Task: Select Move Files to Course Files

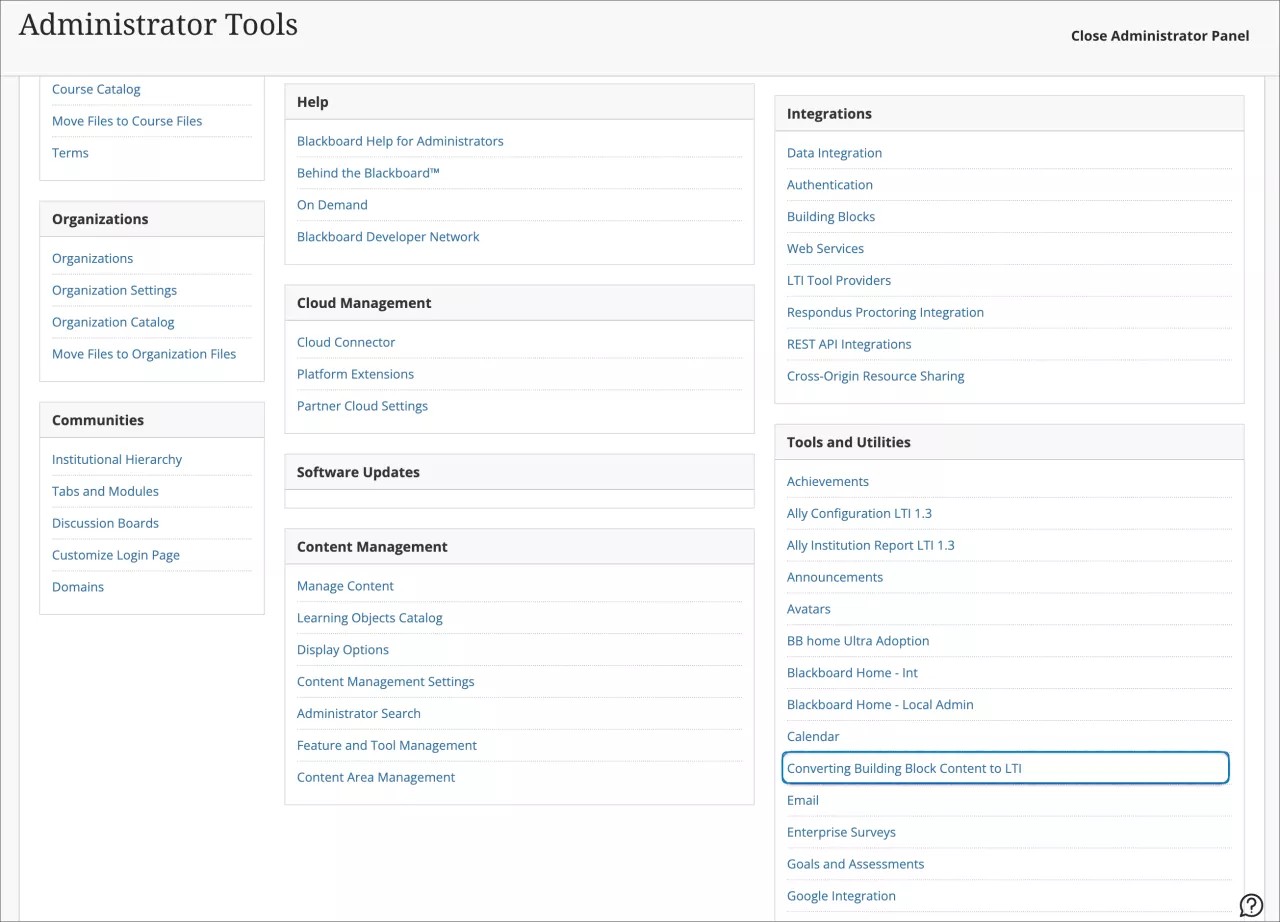Action: point(127,121)
